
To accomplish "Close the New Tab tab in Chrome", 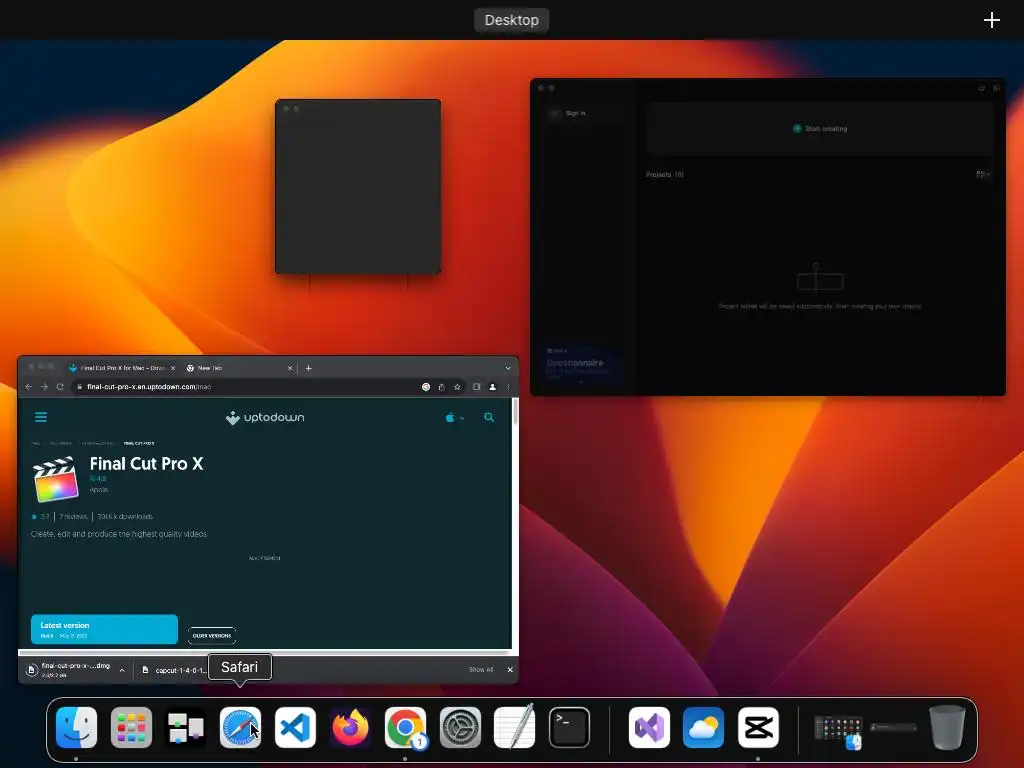I will (290, 368).
